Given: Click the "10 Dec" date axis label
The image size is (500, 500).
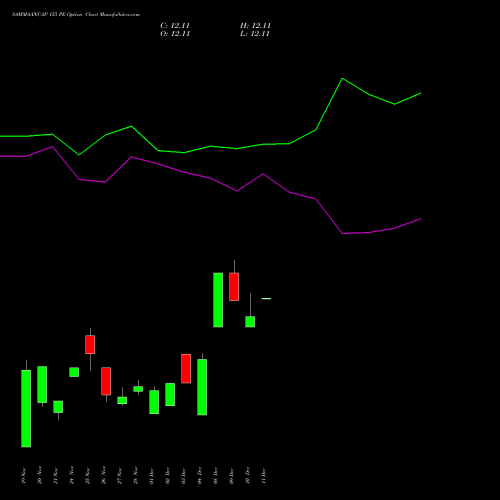Looking at the screenshot, I should tap(248, 475).
